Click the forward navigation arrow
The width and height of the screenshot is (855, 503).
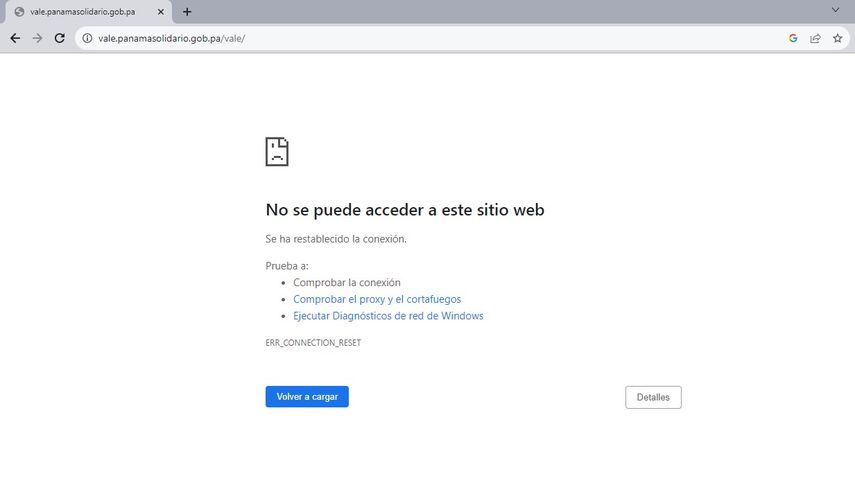click(37, 38)
